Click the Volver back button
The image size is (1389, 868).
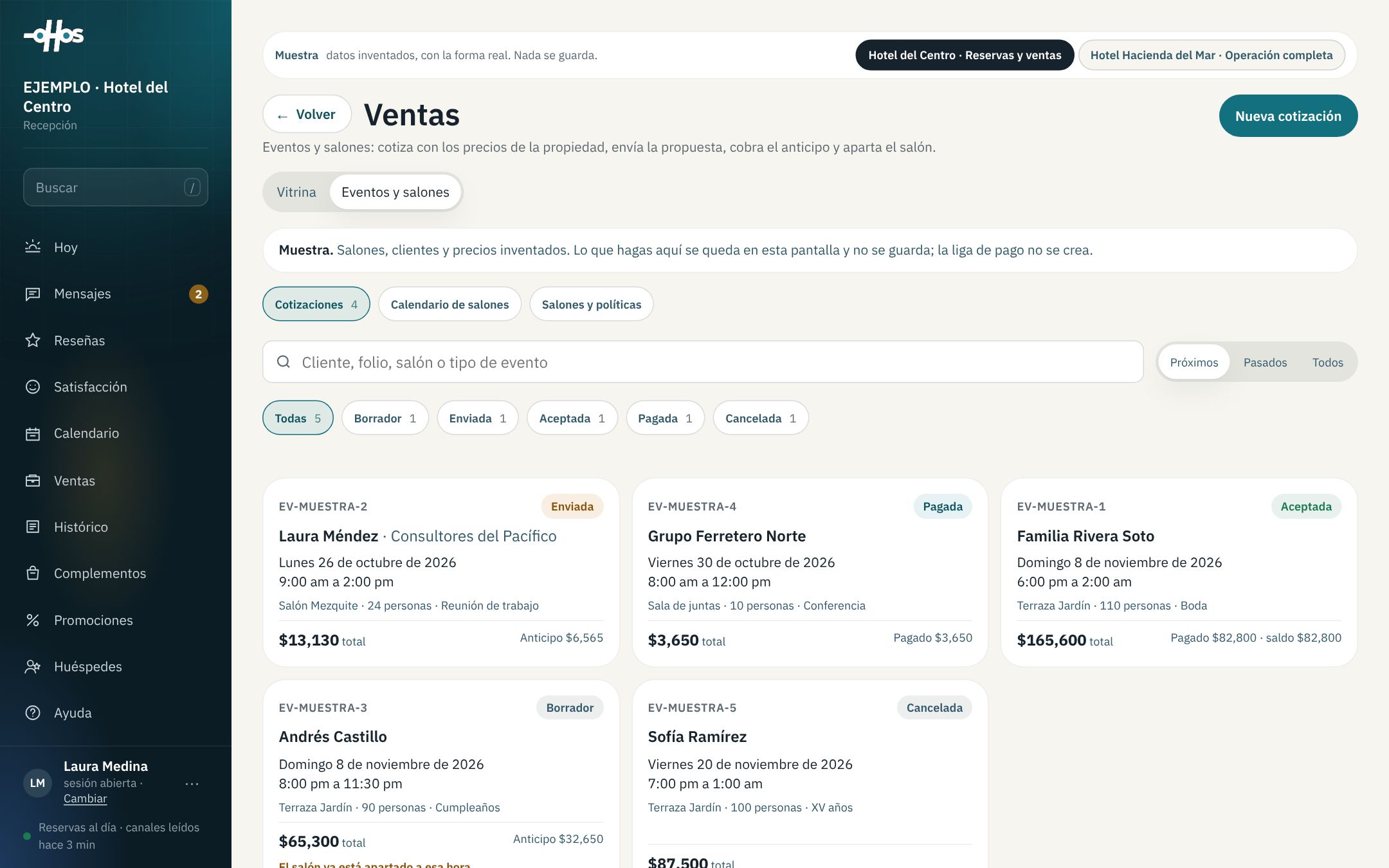[307, 114]
